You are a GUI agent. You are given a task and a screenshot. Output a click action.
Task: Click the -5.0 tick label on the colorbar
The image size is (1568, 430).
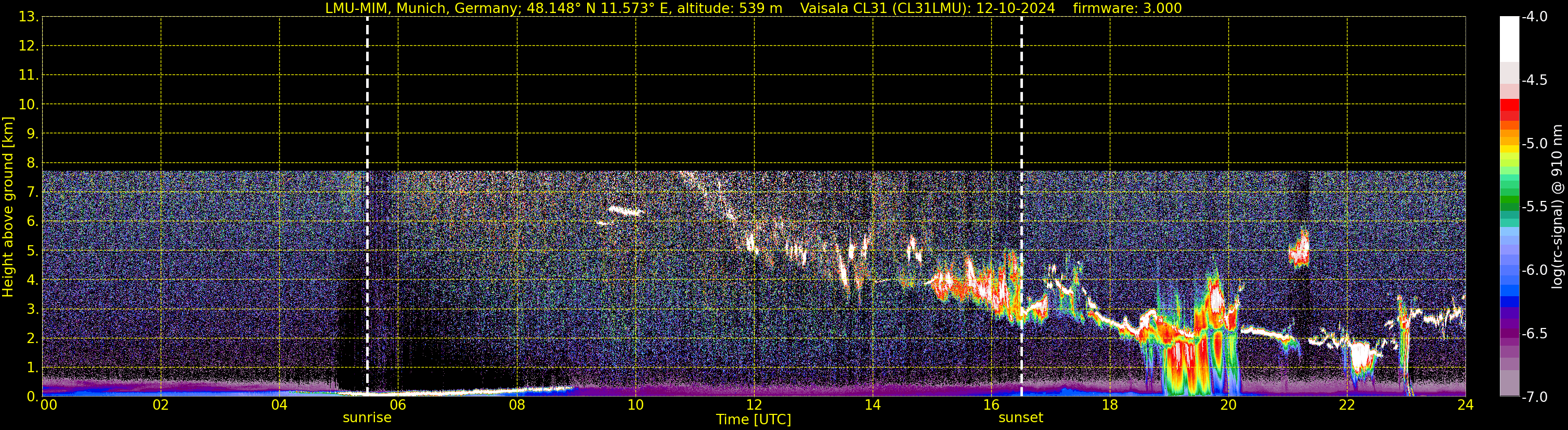click(x=1534, y=144)
